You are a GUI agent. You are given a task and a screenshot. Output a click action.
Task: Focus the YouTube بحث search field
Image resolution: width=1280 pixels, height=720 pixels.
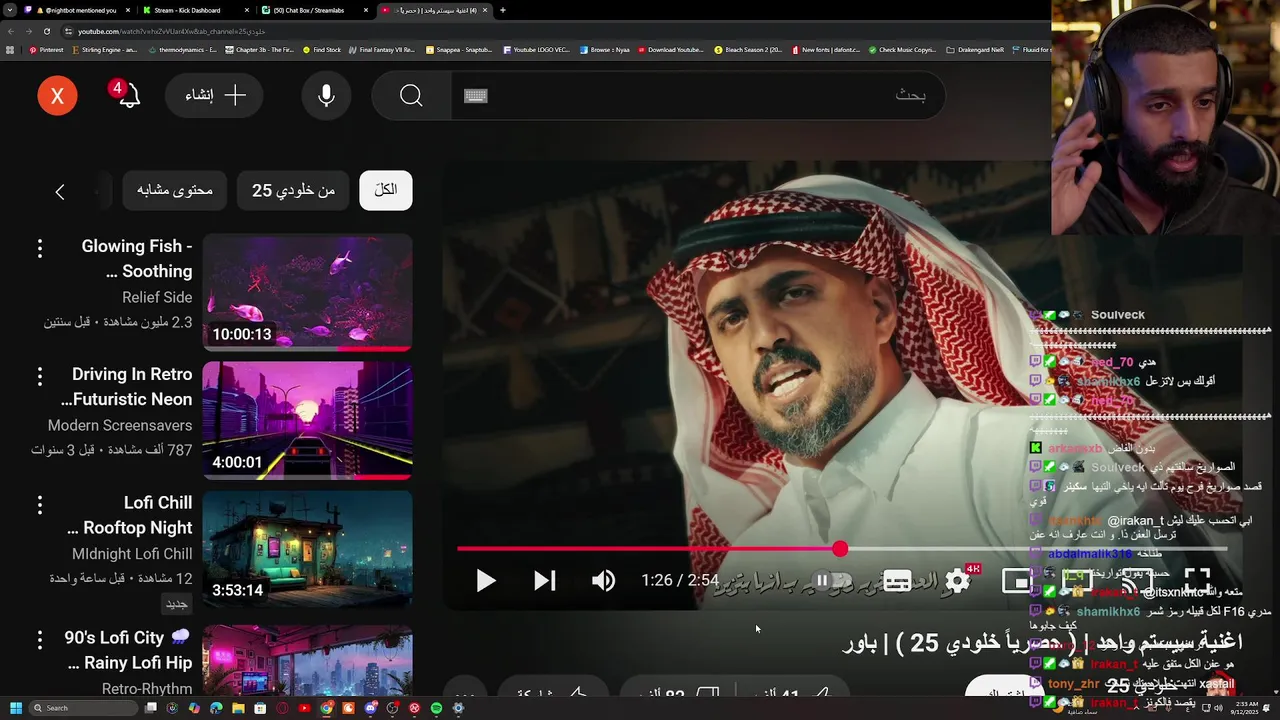[700, 96]
